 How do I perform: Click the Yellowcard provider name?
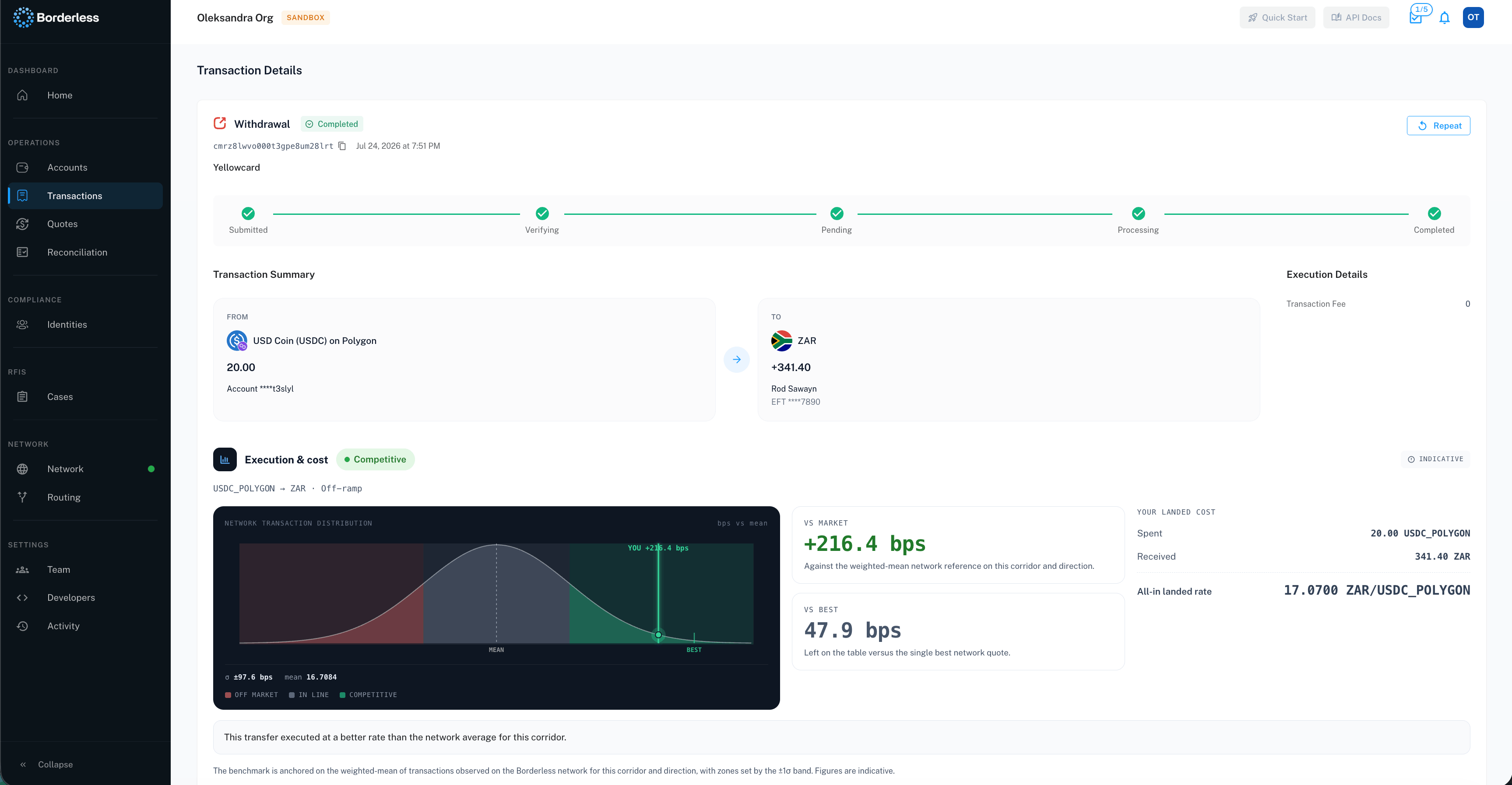[x=236, y=167]
